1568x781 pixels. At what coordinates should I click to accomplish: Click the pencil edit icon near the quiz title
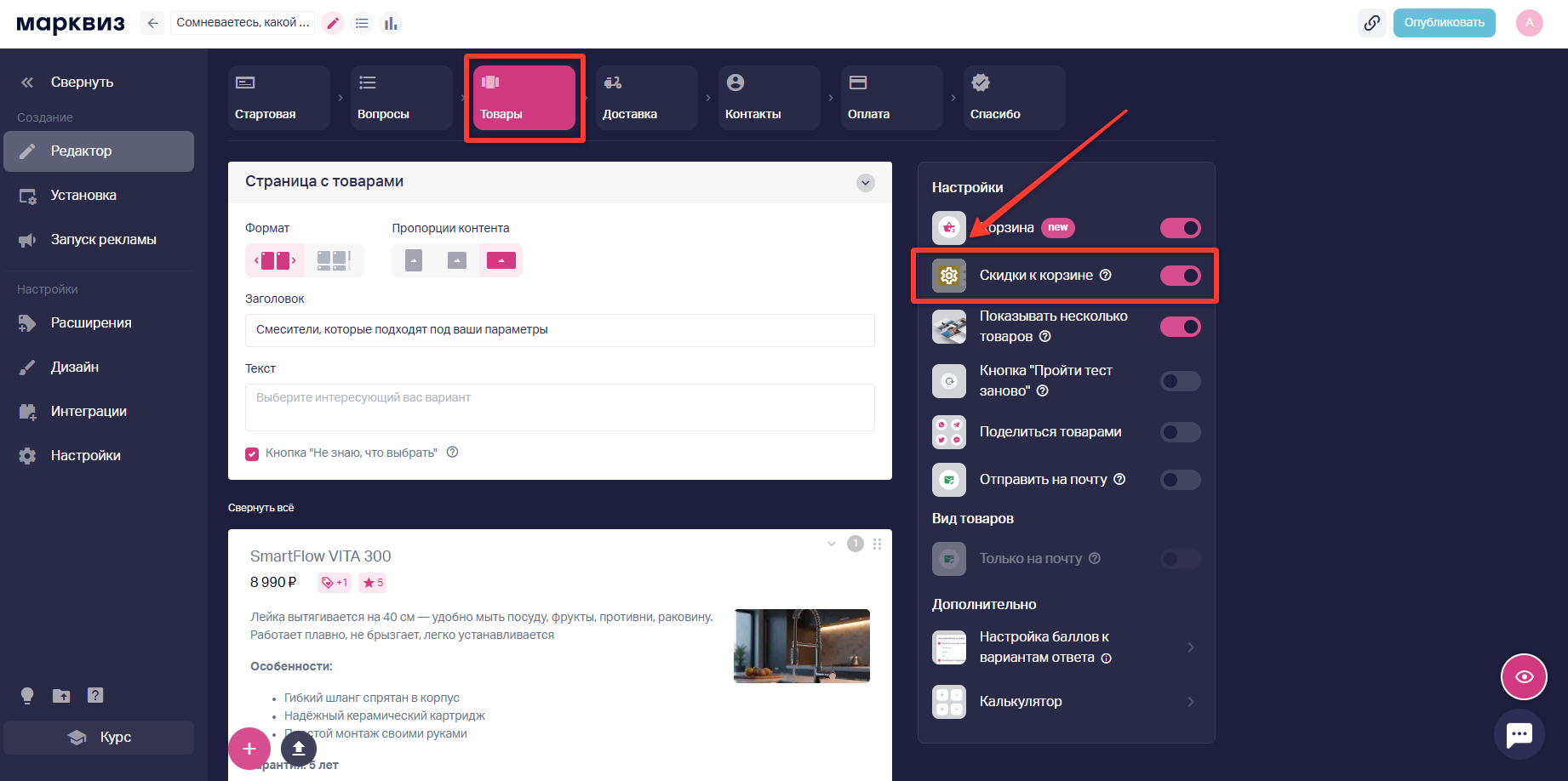click(x=333, y=23)
